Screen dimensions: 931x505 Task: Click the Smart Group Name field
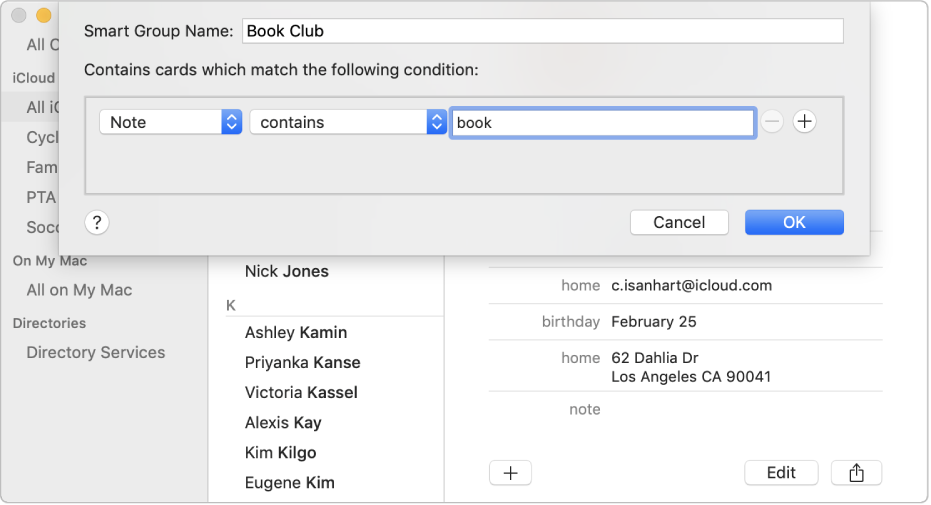pos(543,31)
